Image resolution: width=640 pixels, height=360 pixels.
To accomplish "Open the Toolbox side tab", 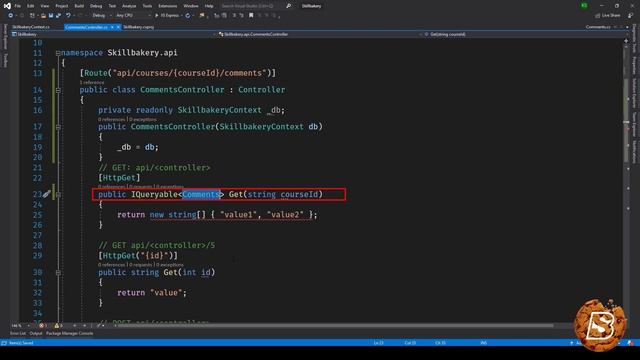I will (x=5, y=60).
